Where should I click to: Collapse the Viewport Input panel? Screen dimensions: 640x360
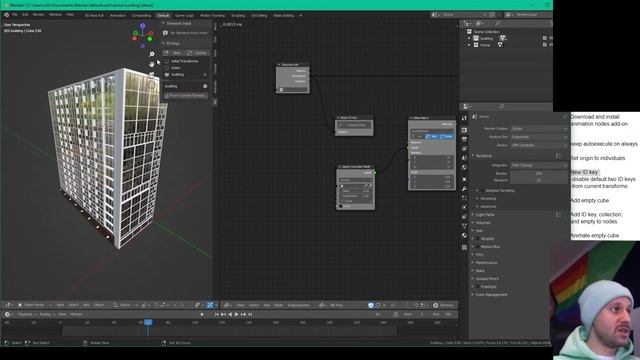(x=164, y=23)
